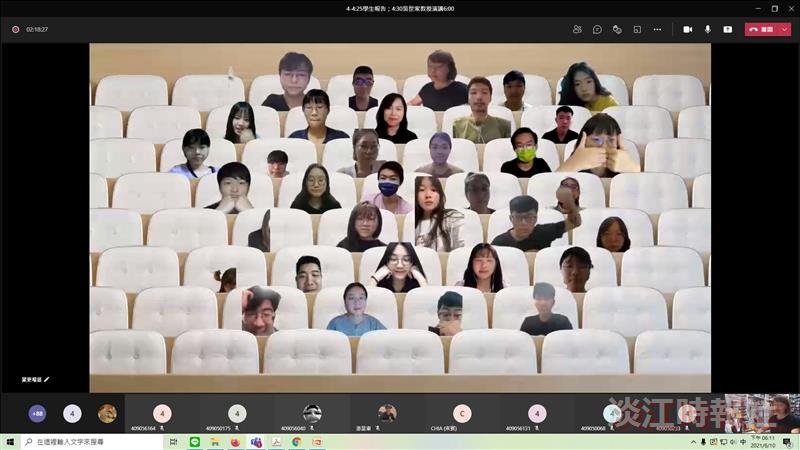Click the recording indicator icon
The height and width of the screenshot is (450, 800).
[16, 30]
